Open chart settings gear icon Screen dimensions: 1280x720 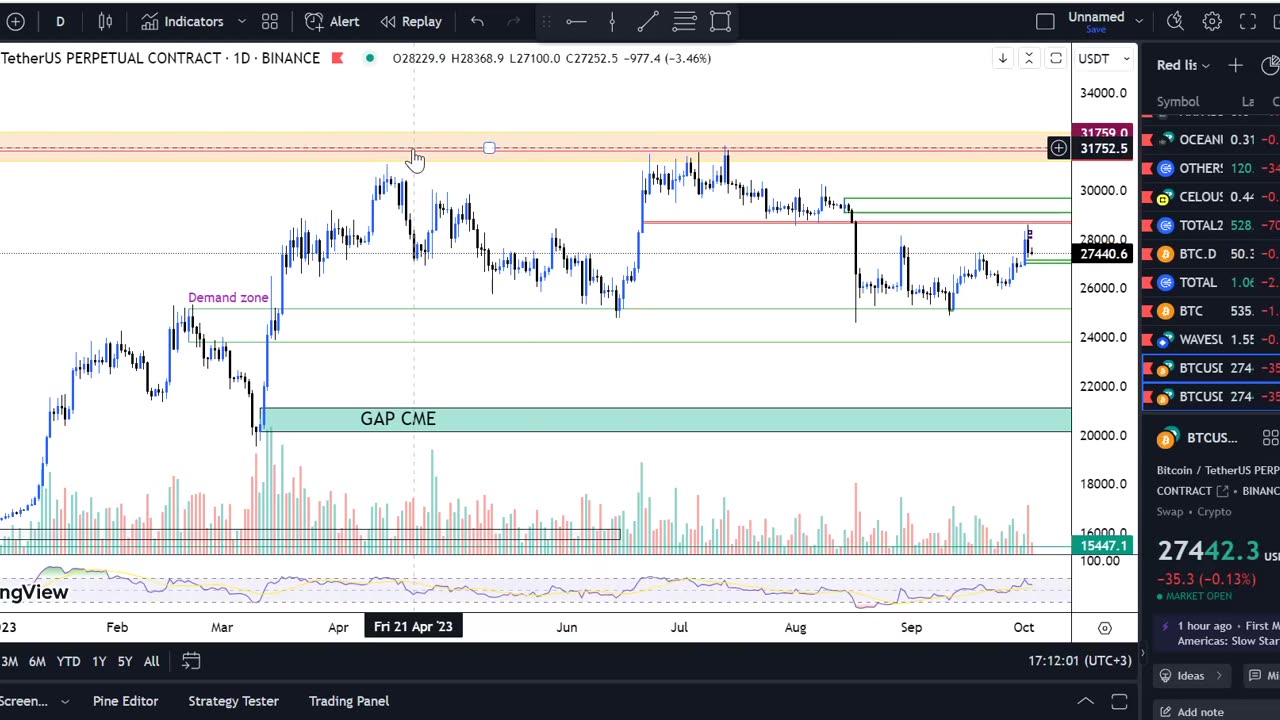click(1212, 21)
